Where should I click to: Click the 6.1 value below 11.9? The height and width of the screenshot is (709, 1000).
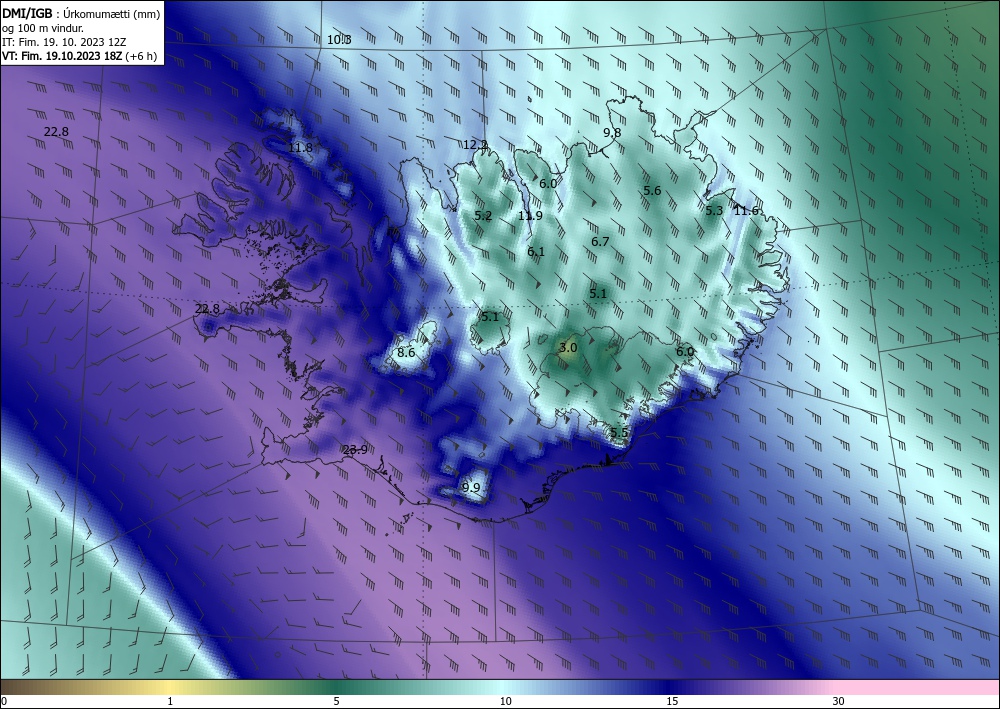[x=536, y=252]
